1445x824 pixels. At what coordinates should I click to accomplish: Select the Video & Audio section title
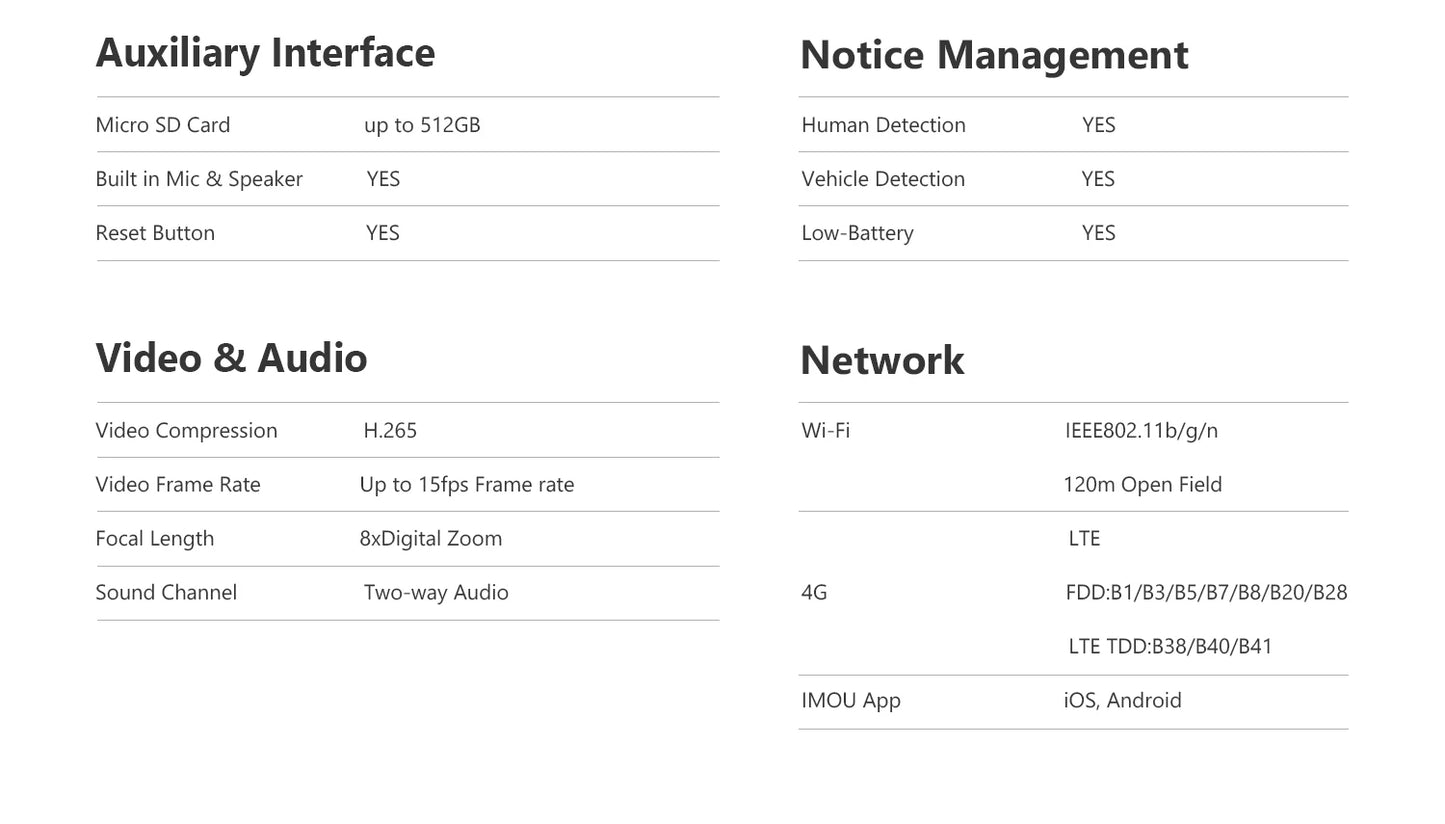[x=231, y=358]
